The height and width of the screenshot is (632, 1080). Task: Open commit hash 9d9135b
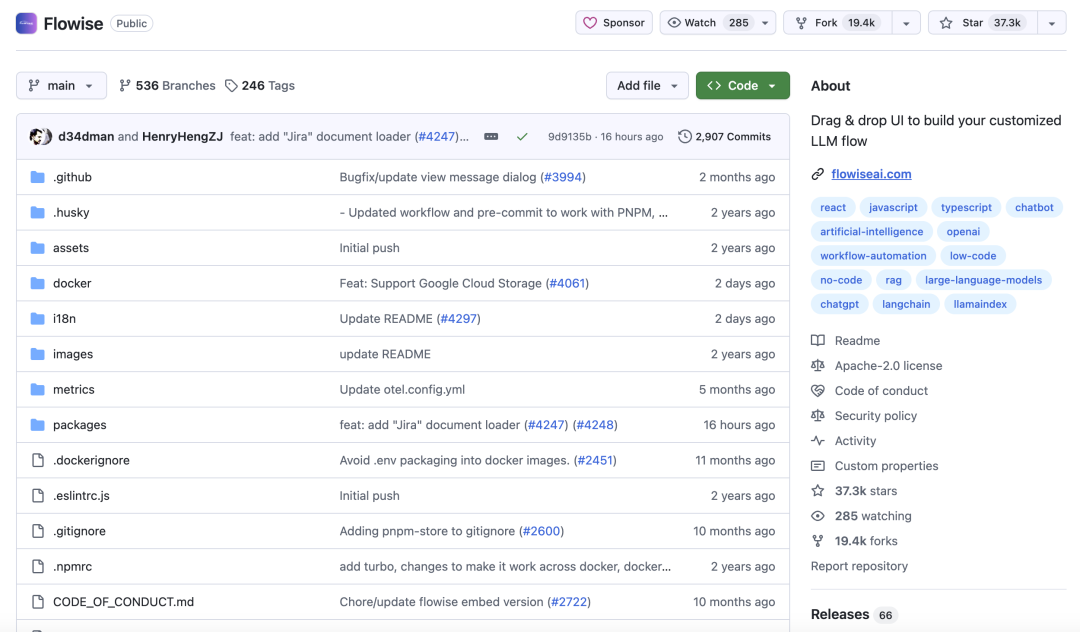click(570, 136)
